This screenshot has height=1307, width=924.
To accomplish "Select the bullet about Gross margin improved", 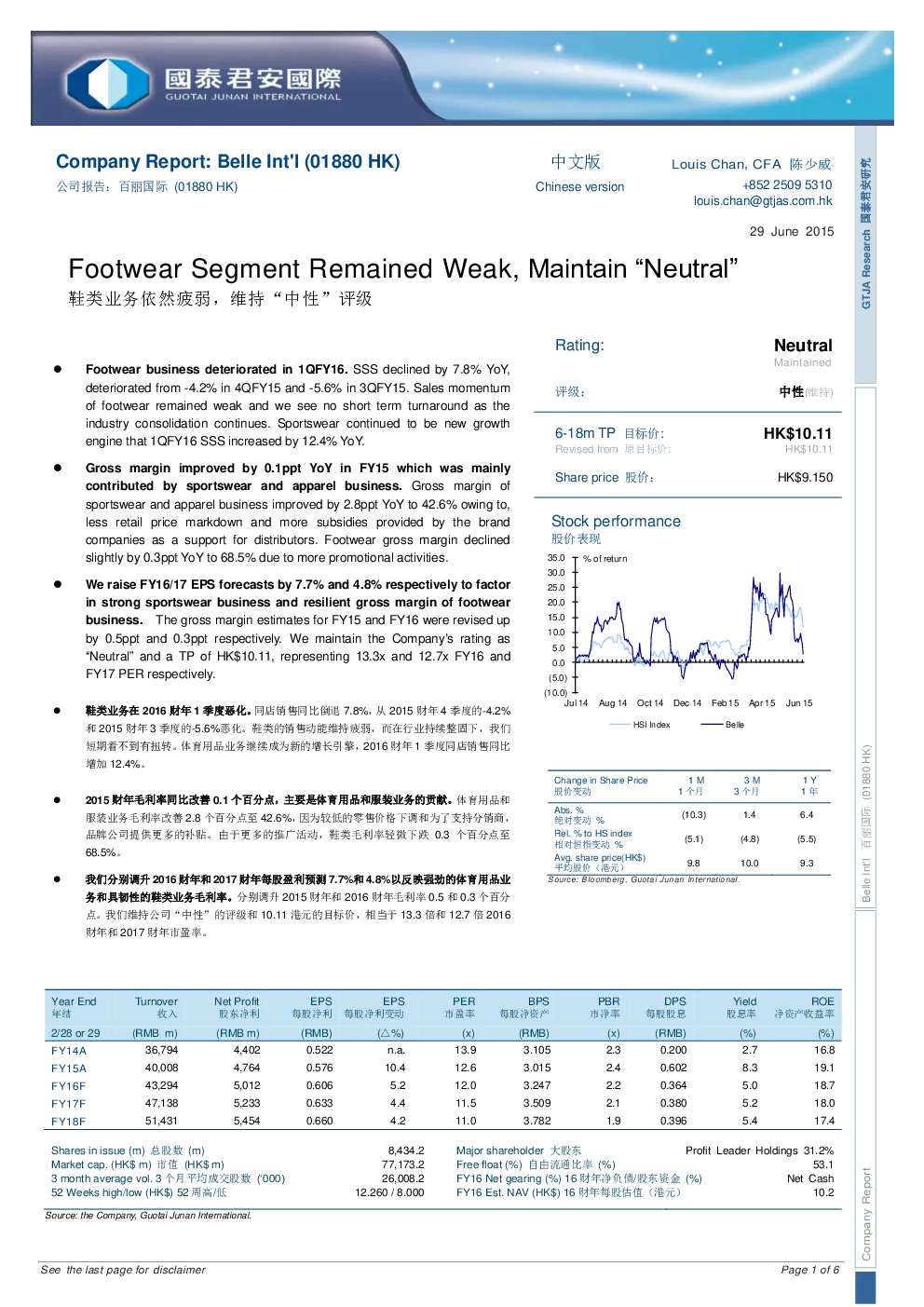I will coord(297,513).
